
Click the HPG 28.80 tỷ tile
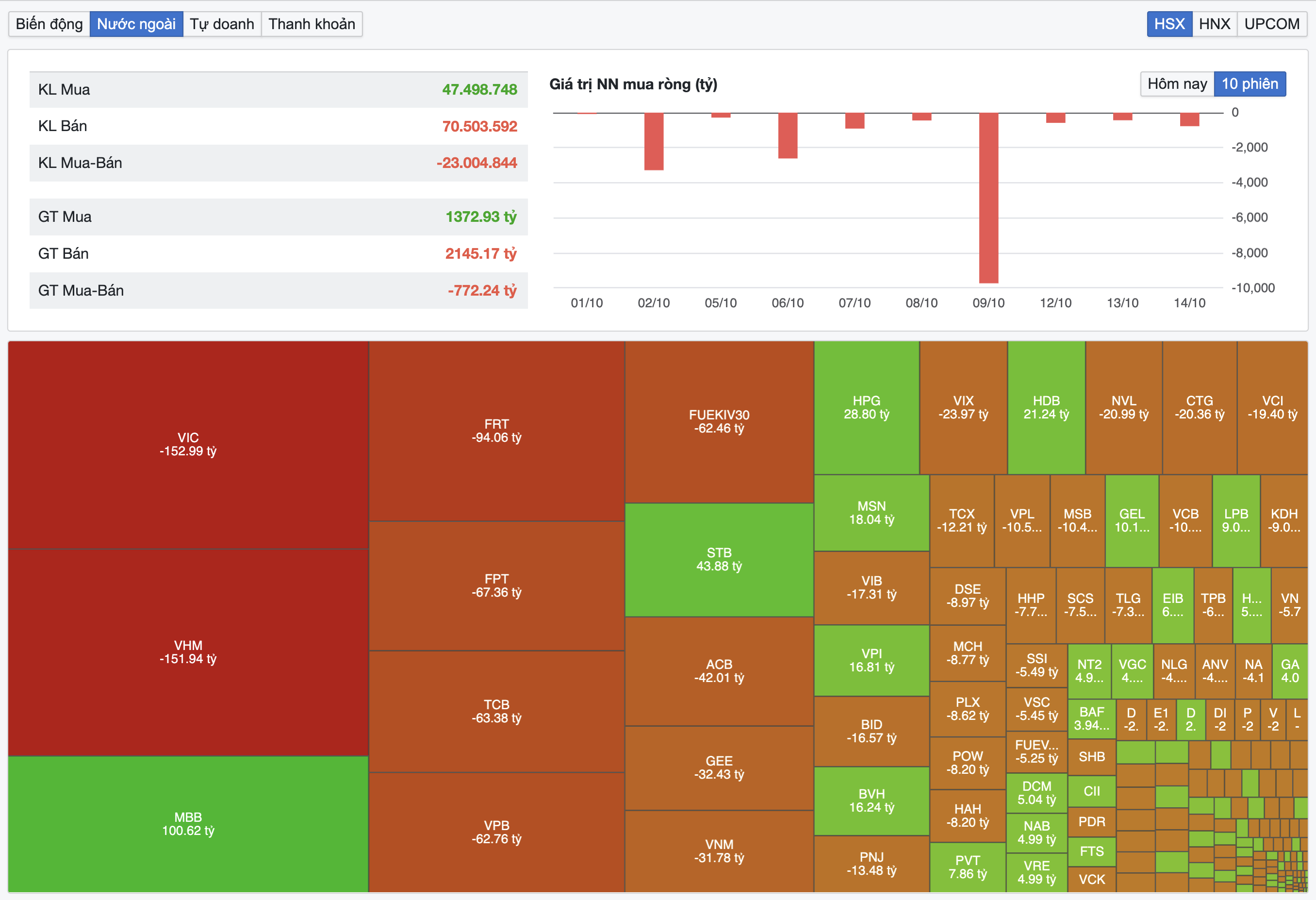coord(866,407)
